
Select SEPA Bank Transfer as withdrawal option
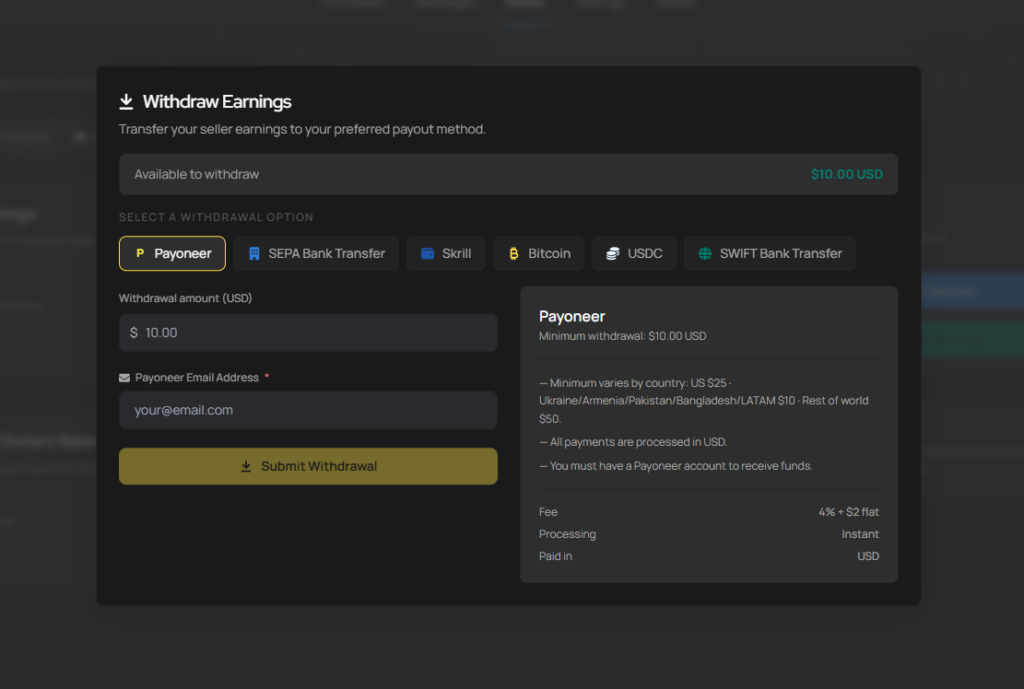(326, 254)
